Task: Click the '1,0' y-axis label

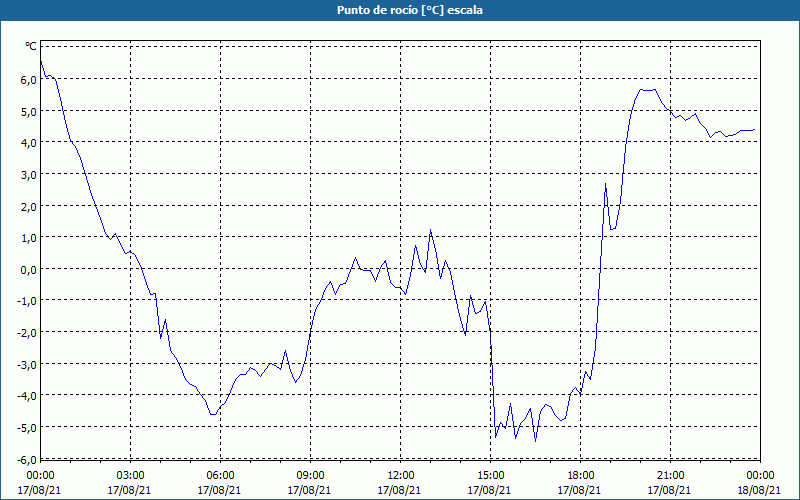Action: point(28,237)
